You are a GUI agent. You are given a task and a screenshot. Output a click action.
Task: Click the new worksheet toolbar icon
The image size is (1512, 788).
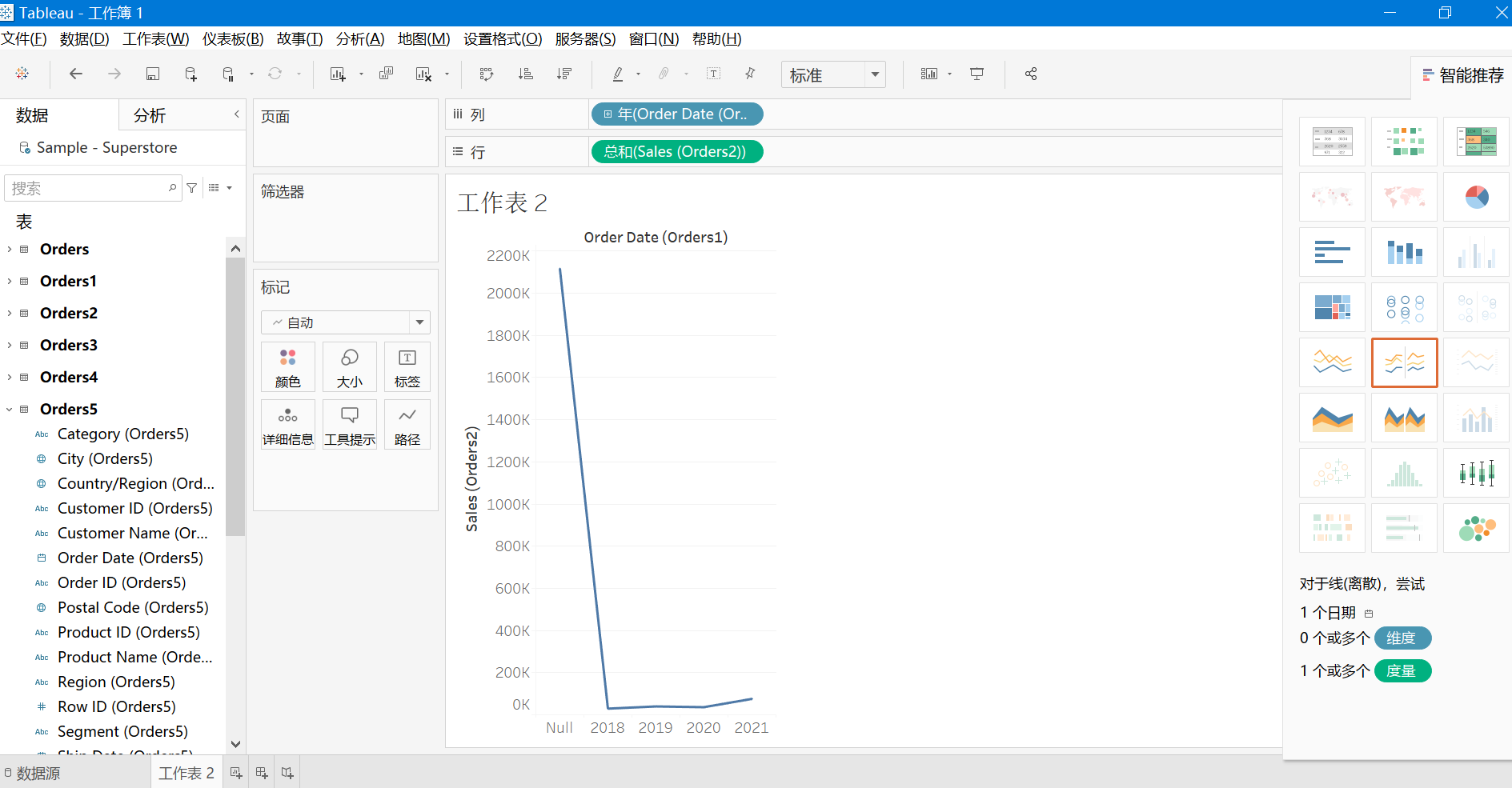pyautogui.click(x=338, y=74)
